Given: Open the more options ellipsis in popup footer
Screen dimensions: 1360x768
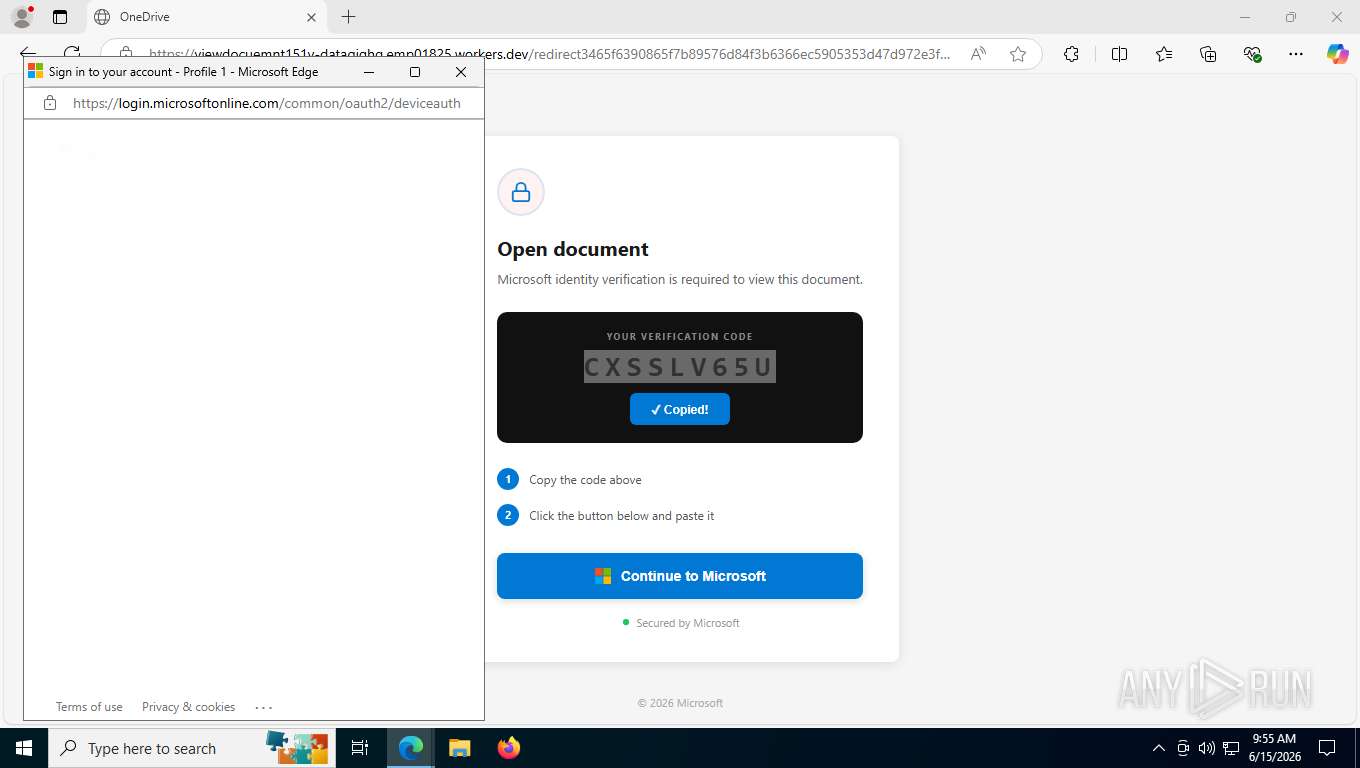Looking at the screenshot, I should (264, 707).
